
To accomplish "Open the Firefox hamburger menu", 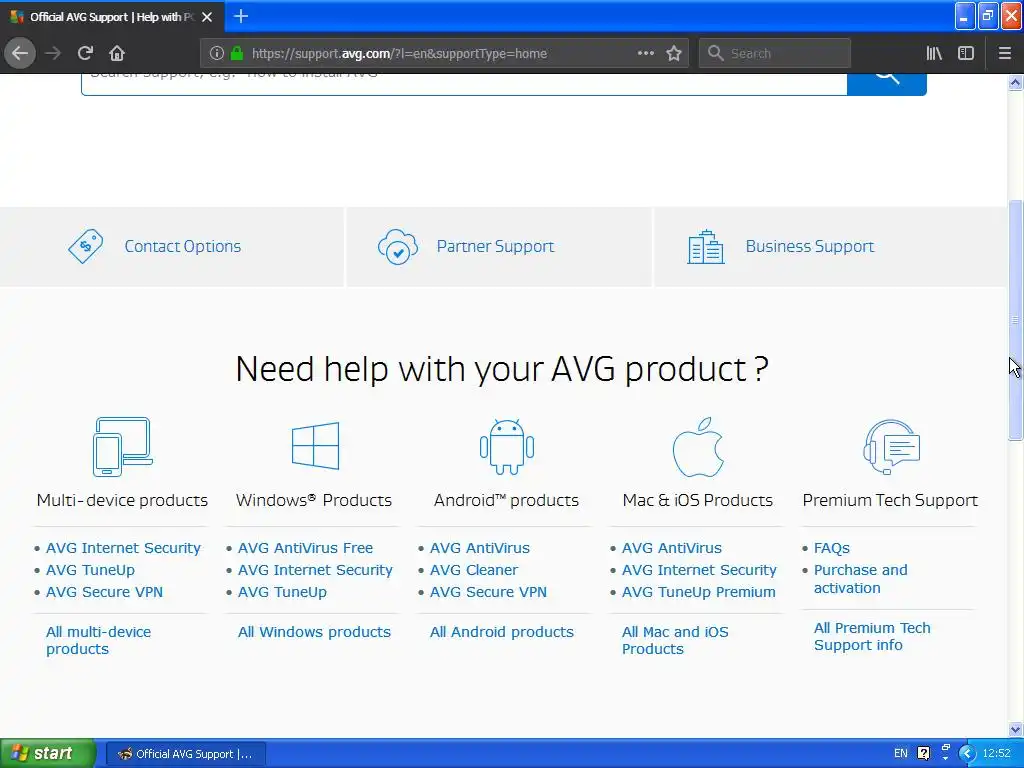I will coord(1005,53).
